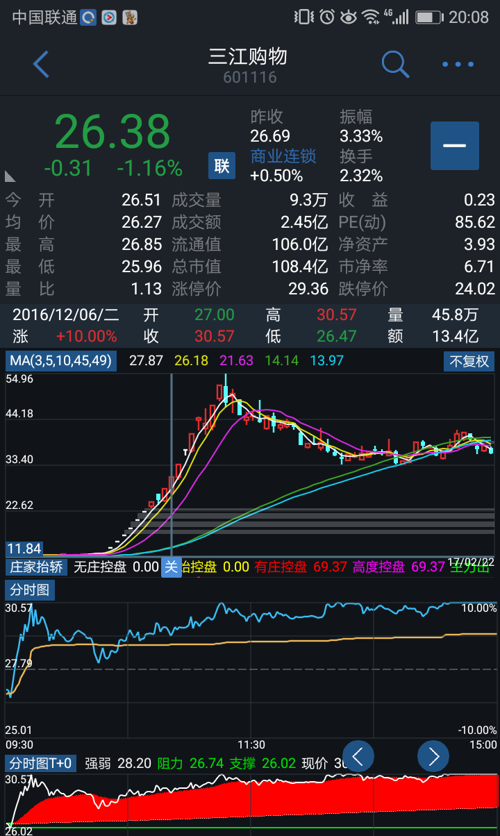Tap the 关 close toggle on indicator
This screenshot has height=836, width=500.
point(171,567)
